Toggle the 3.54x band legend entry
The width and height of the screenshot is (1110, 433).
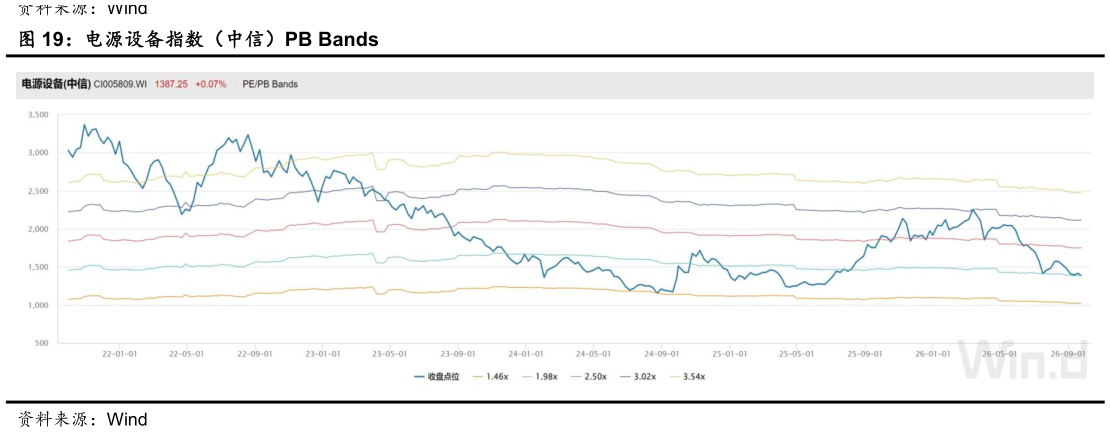click(x=685, y=377)
